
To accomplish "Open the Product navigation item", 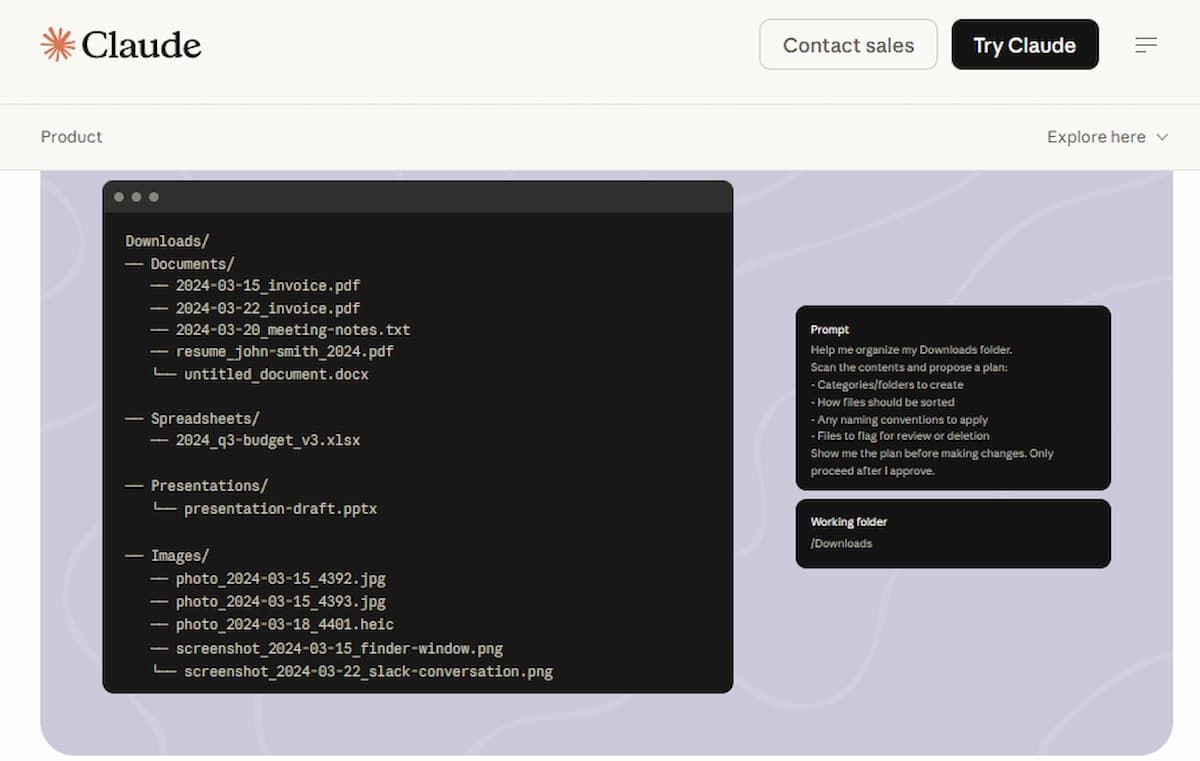I will click(71, 137).
